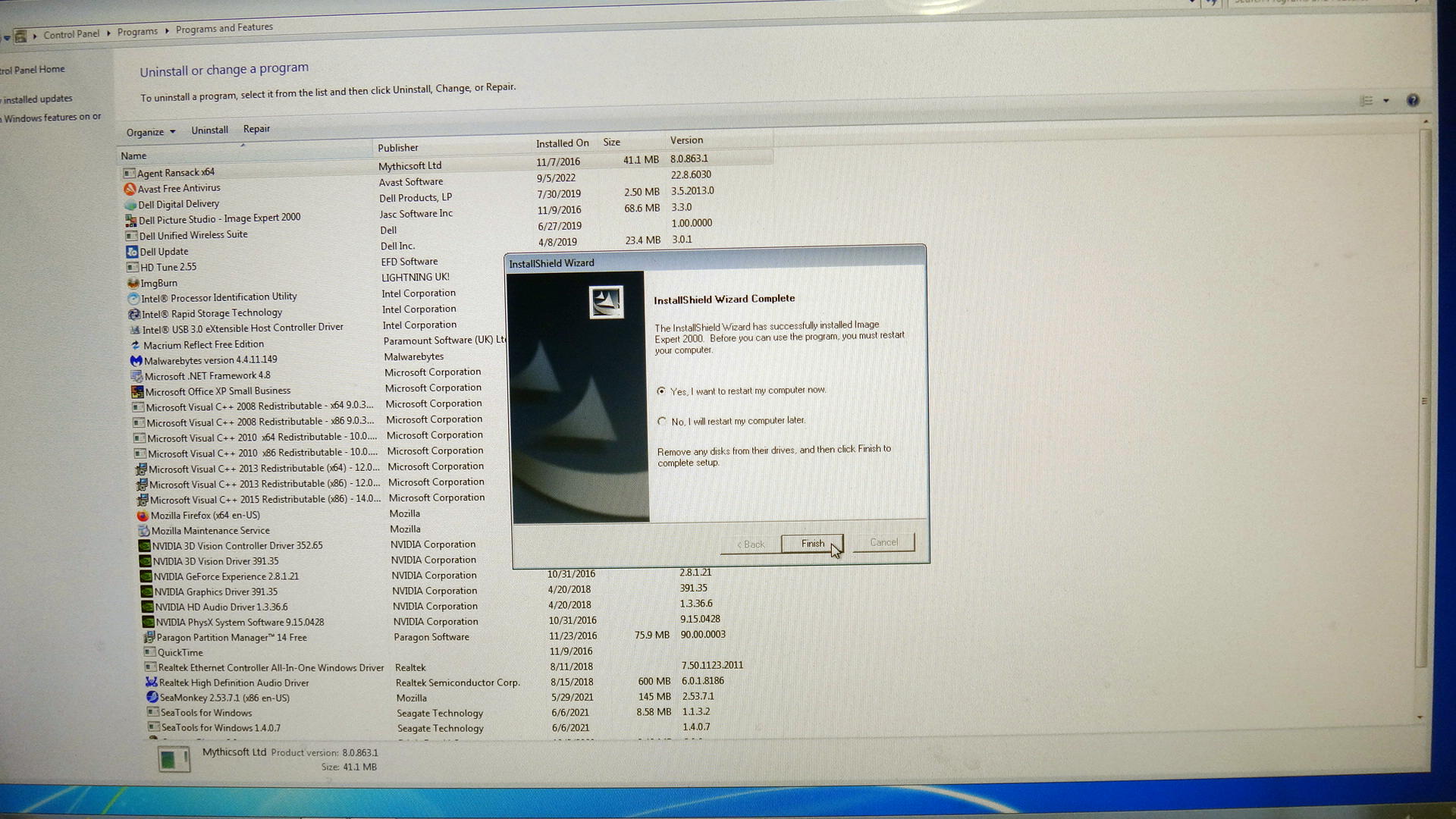Click the Intel Rapid Storage Technology icon
This screenshot has height=819, width=1456.
134,314
